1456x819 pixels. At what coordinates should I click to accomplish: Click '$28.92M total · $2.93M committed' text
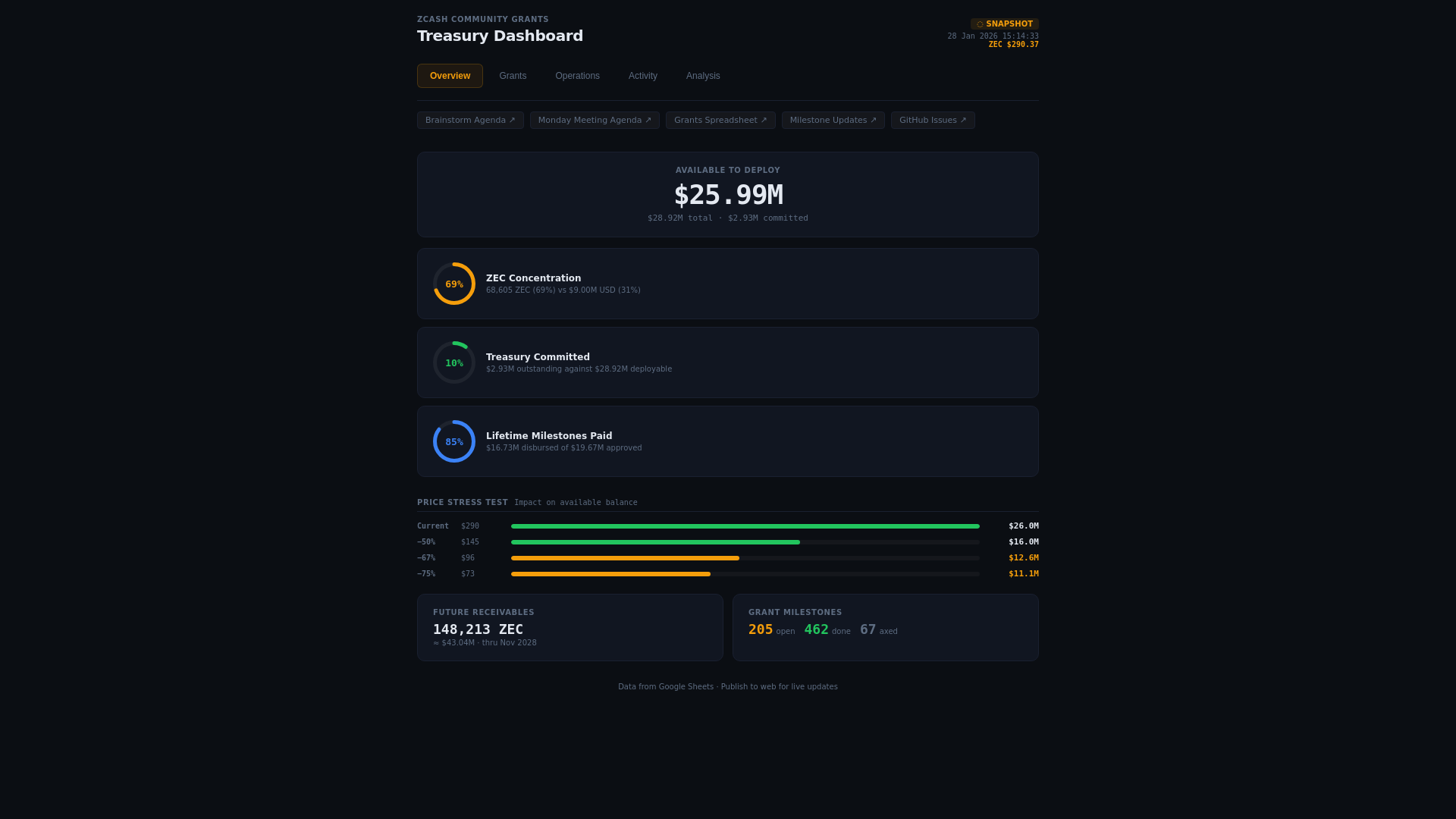coord(728,218)
